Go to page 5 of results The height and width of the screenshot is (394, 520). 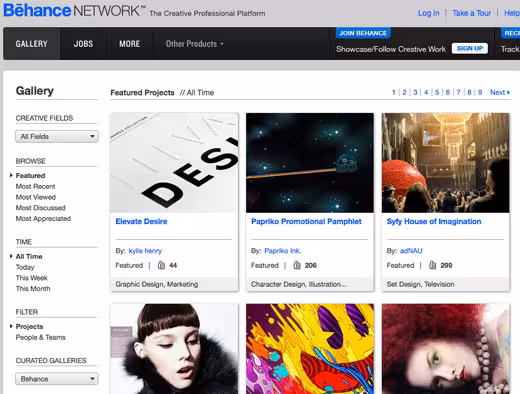437,92
